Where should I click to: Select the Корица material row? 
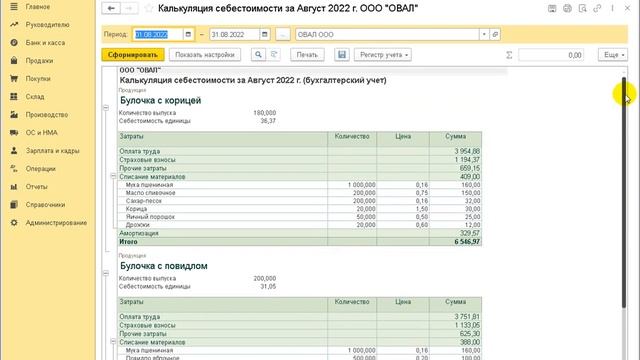(300, 209)
